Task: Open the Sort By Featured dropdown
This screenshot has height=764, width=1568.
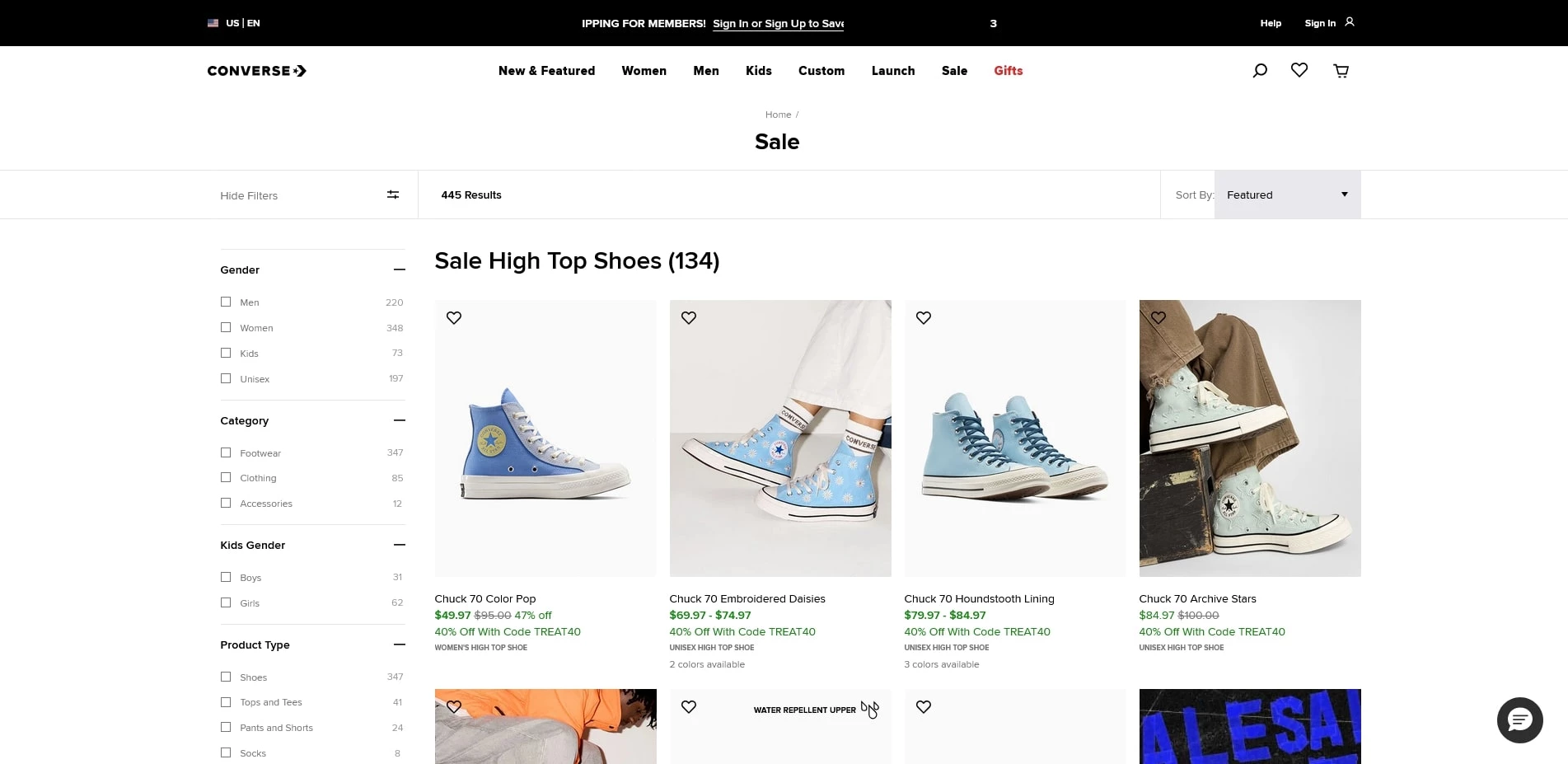Action: tap(1287, 195)
